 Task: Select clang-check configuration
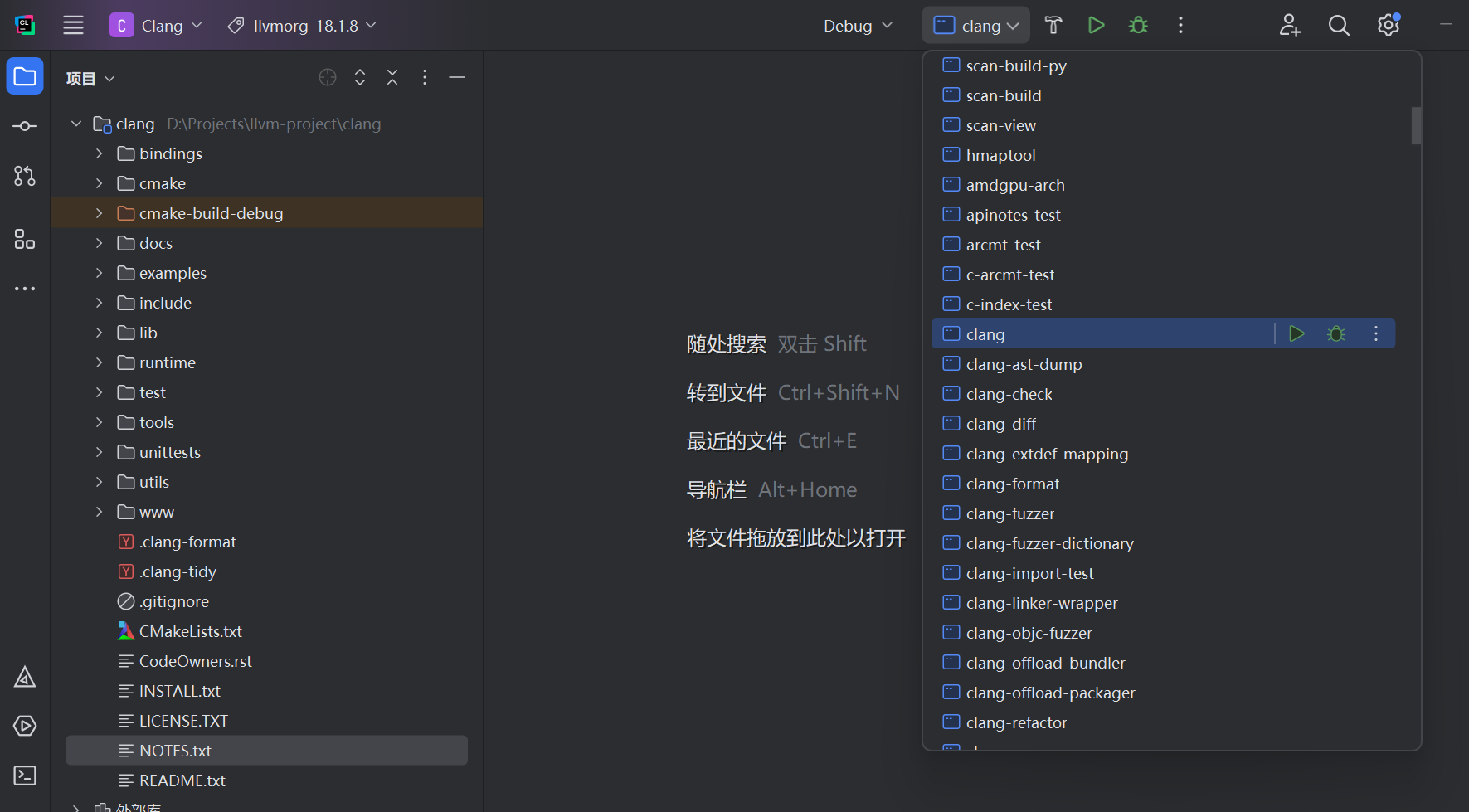click(x=1164, y=394)
